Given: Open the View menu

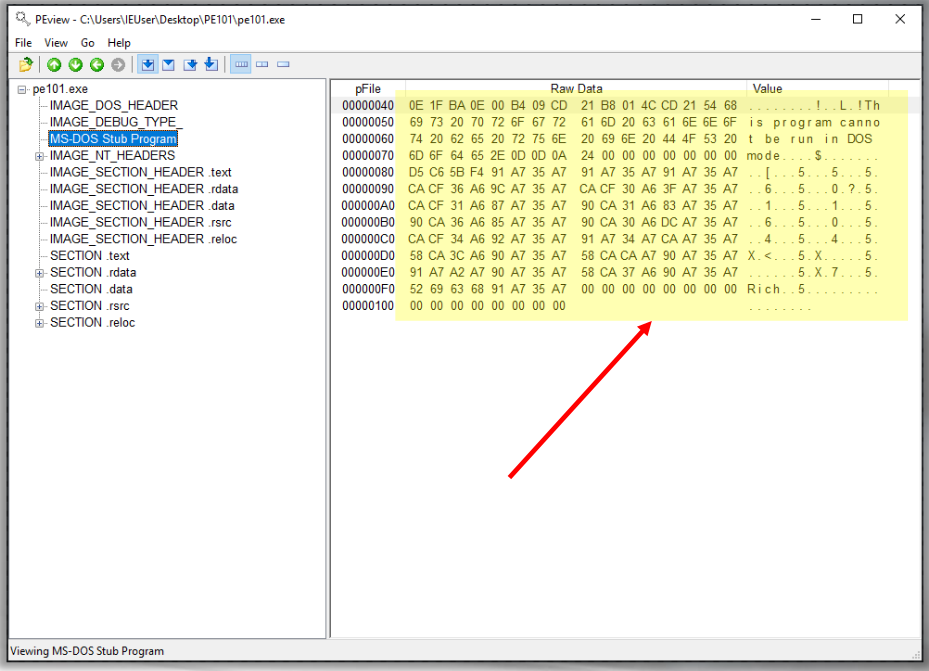Looking at the screenshot, I should (x=56, y=43).
